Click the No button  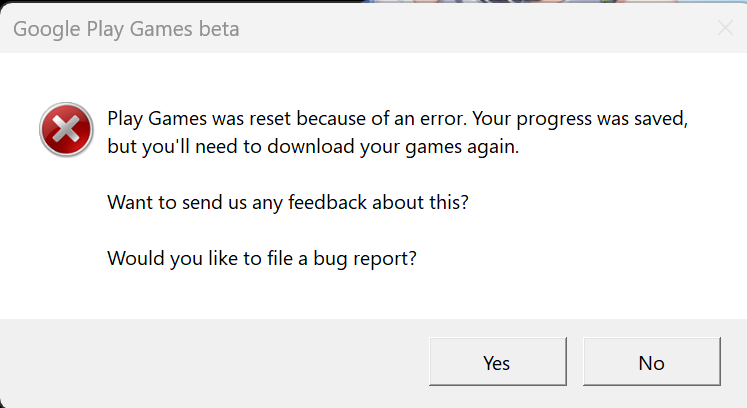[651, 363]
